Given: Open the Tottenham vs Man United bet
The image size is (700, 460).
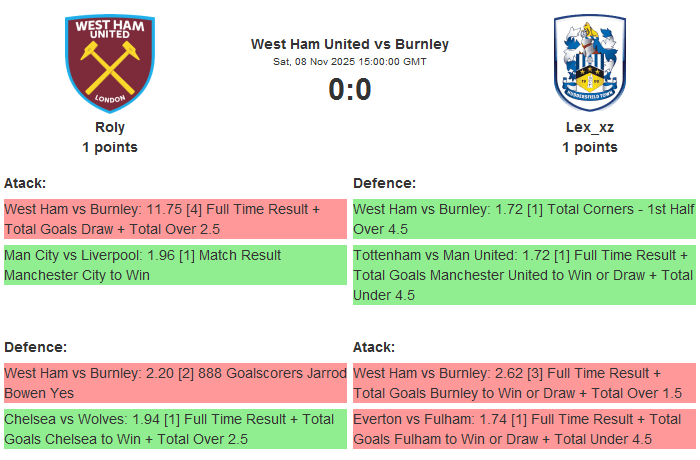Looking at the screenshot, I should click(523, 275).
